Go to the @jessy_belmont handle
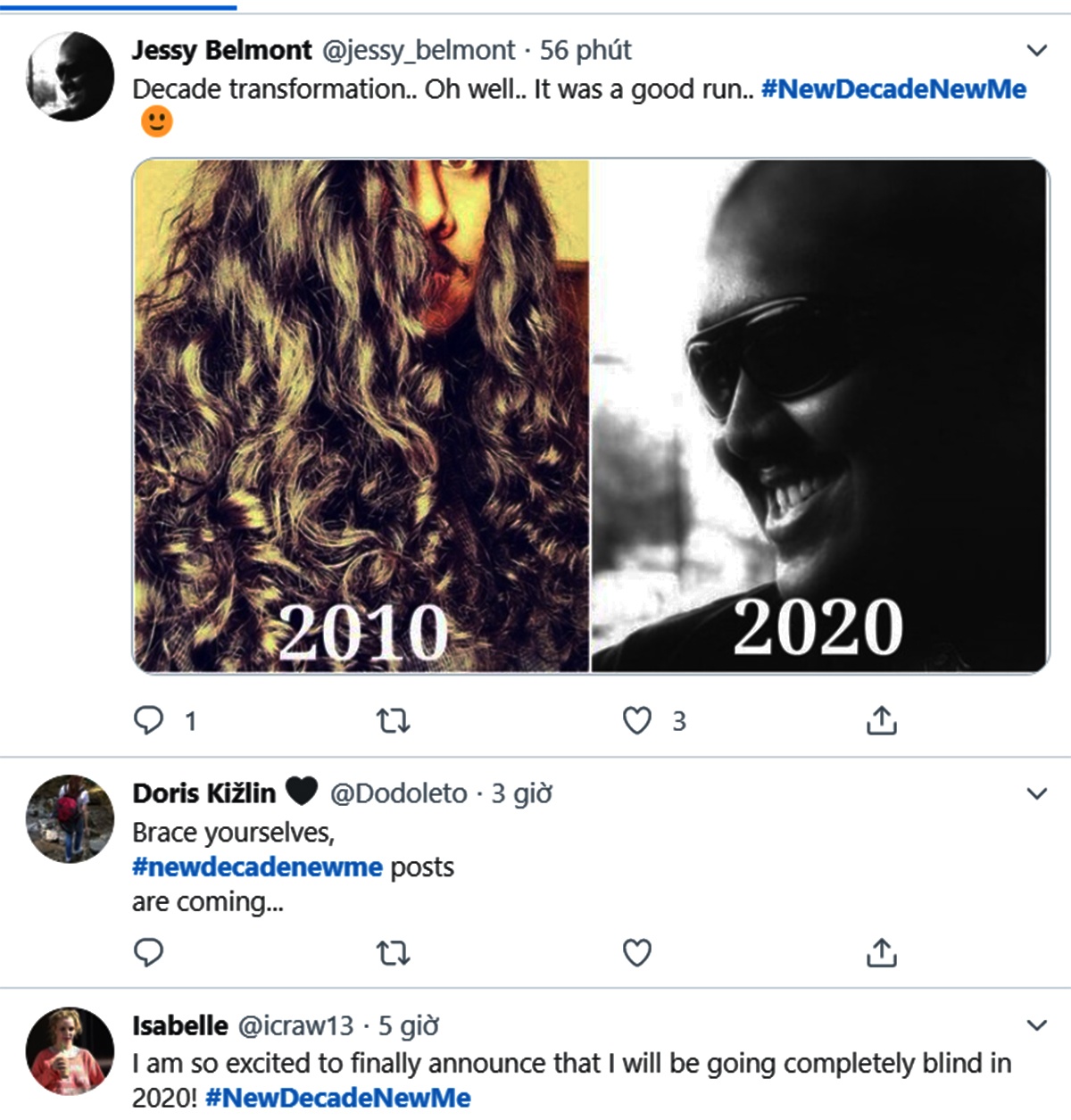1071x1120 pixels. (x=418, y=50)
